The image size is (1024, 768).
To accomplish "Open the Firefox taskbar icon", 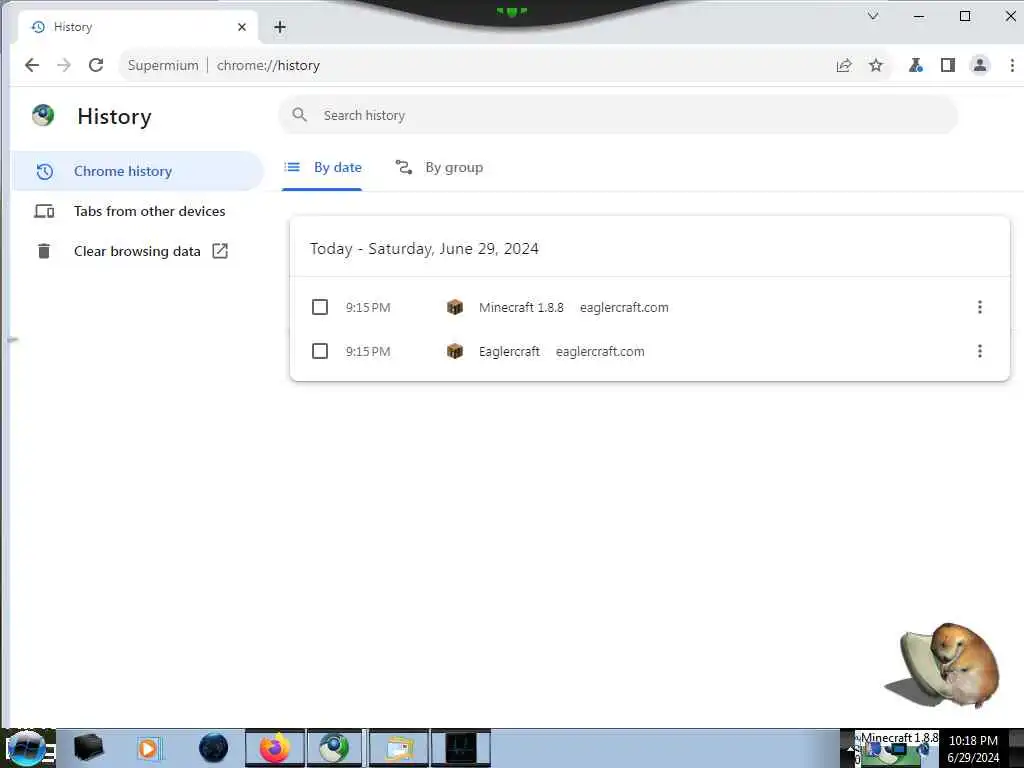I will [x=275, y=748].
